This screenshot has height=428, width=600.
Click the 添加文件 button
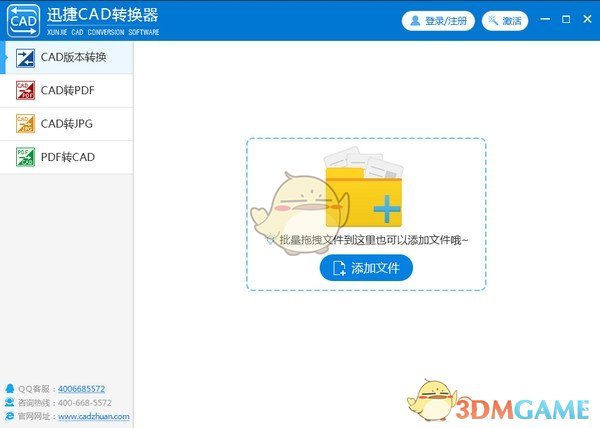click(366, 268)
